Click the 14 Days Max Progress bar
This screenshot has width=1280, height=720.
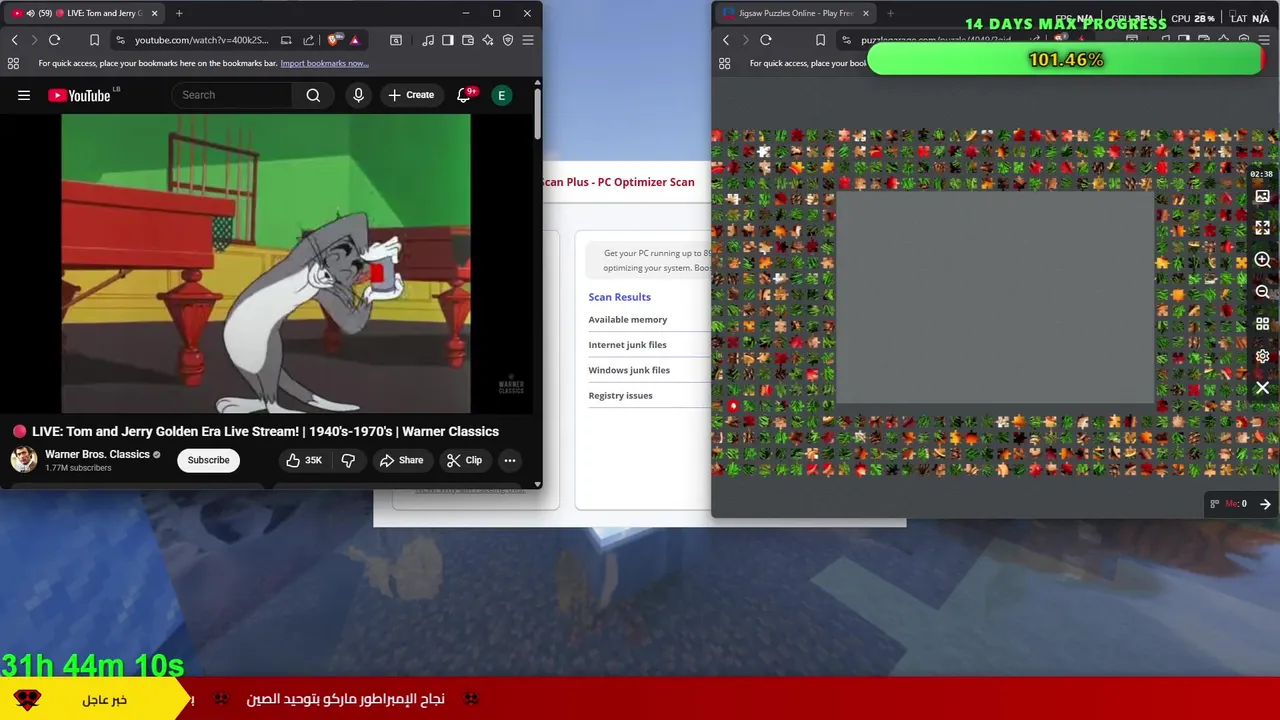tap(1066, 60)
